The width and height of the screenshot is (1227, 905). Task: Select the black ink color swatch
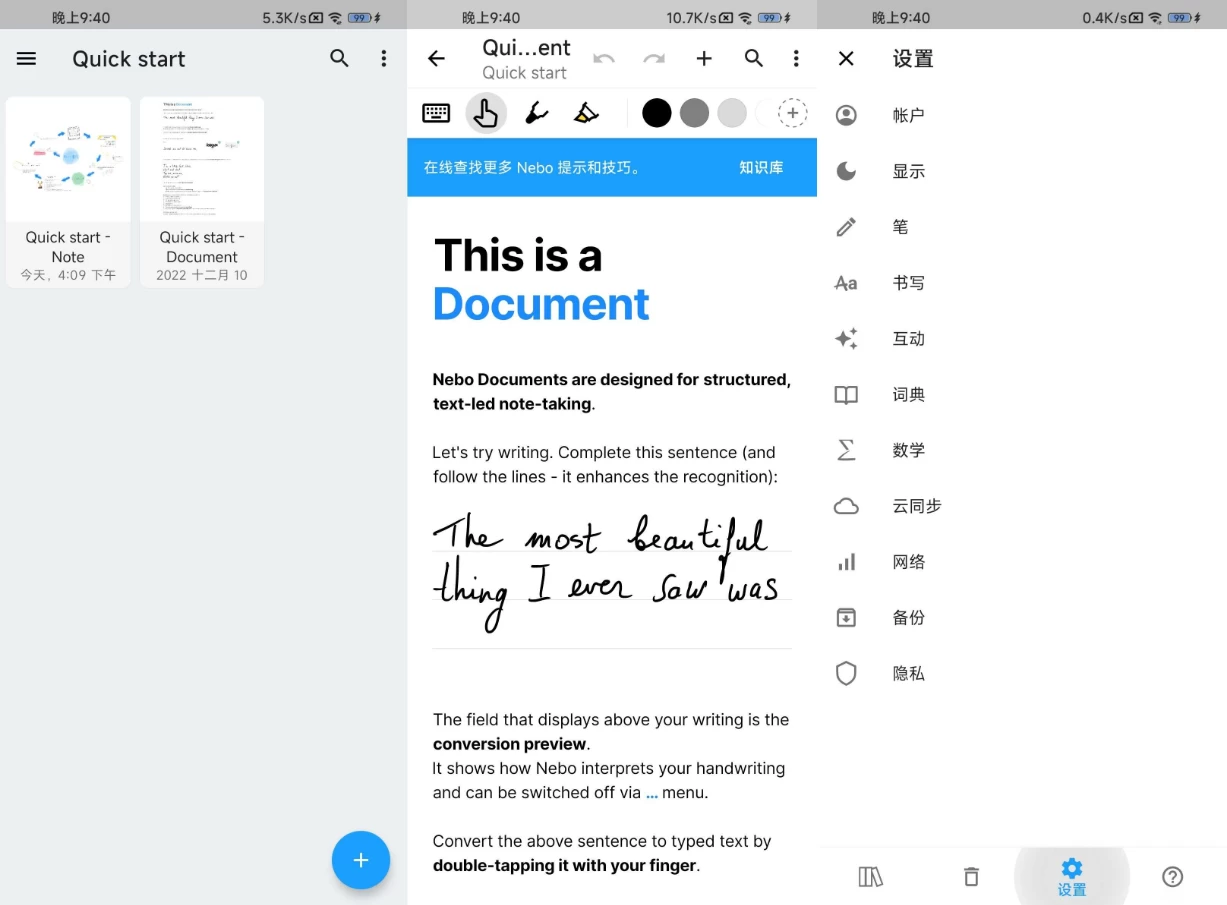(656, 112)
